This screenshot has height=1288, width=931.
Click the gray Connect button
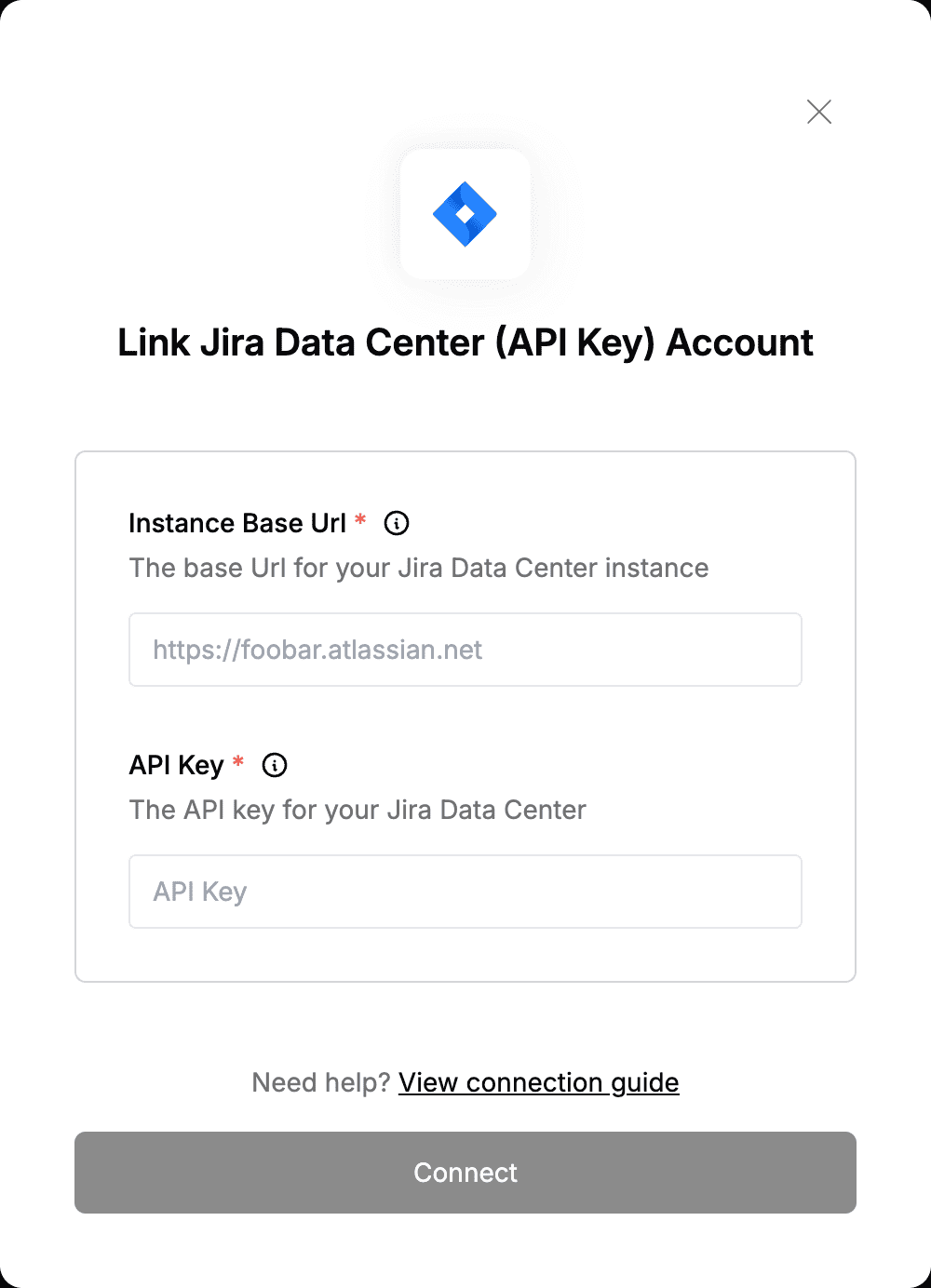click(x=465, y=1173)
